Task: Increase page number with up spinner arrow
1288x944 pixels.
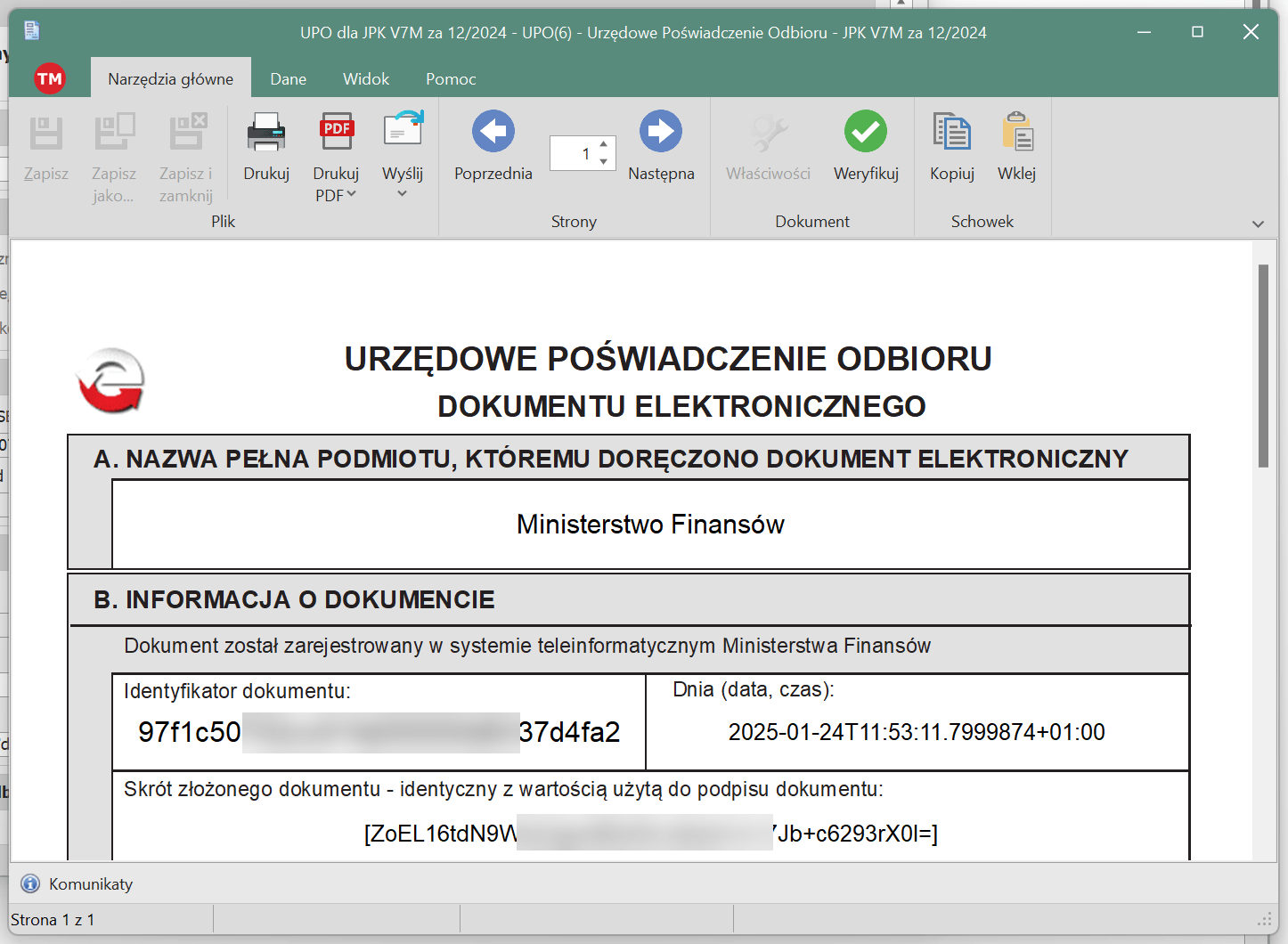Action: [604, 144]
